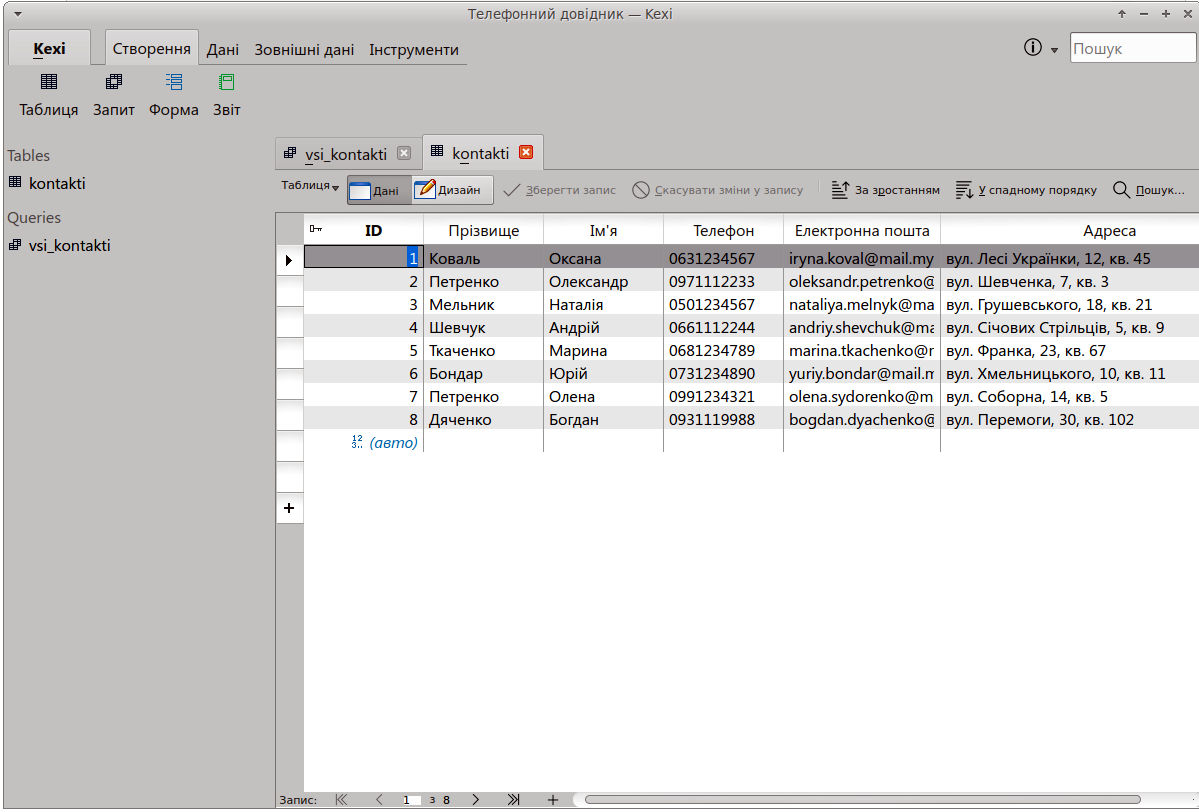
Task: Click the Пошук search input field
Action: (x=1132, y=49)
